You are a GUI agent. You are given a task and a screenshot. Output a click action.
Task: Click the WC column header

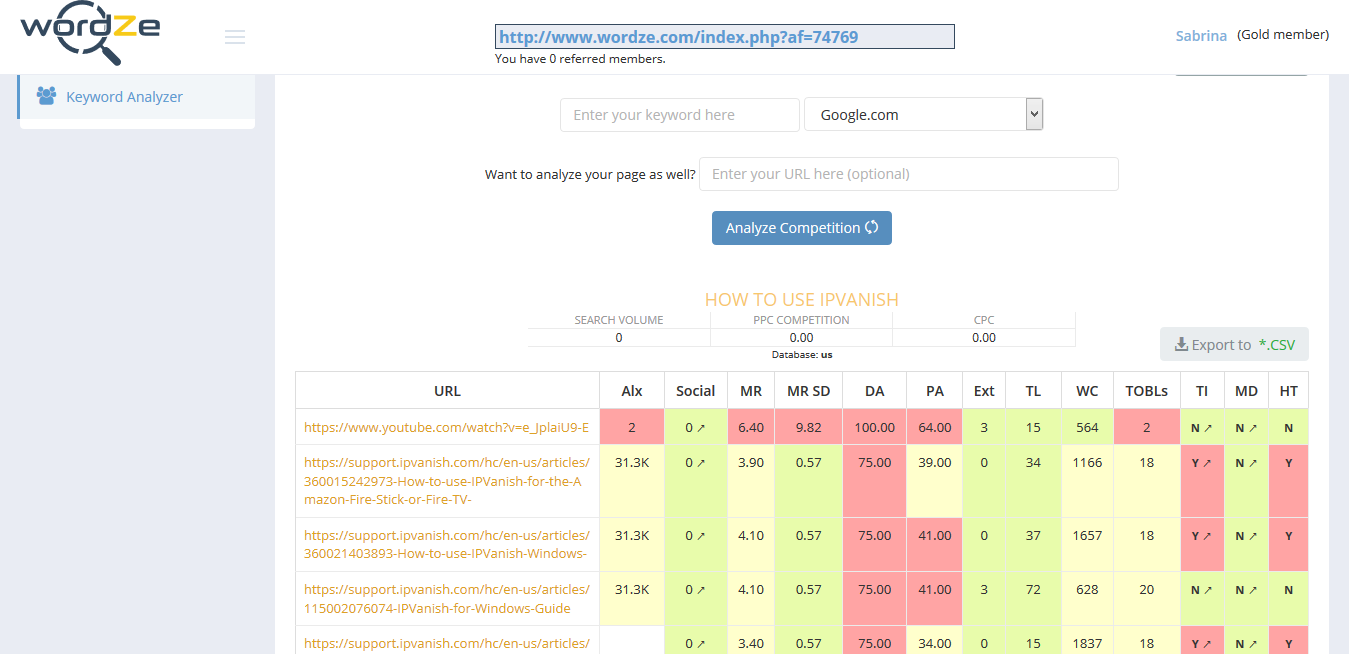[x=1087, y=391]
